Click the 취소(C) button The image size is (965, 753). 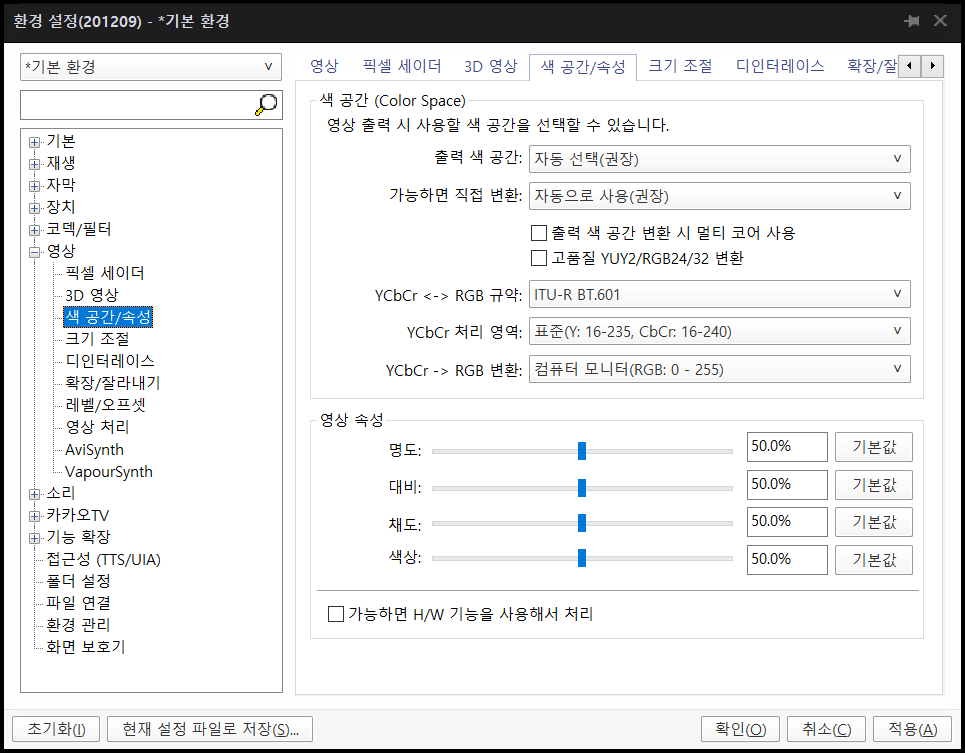click(x=827, y=729)
